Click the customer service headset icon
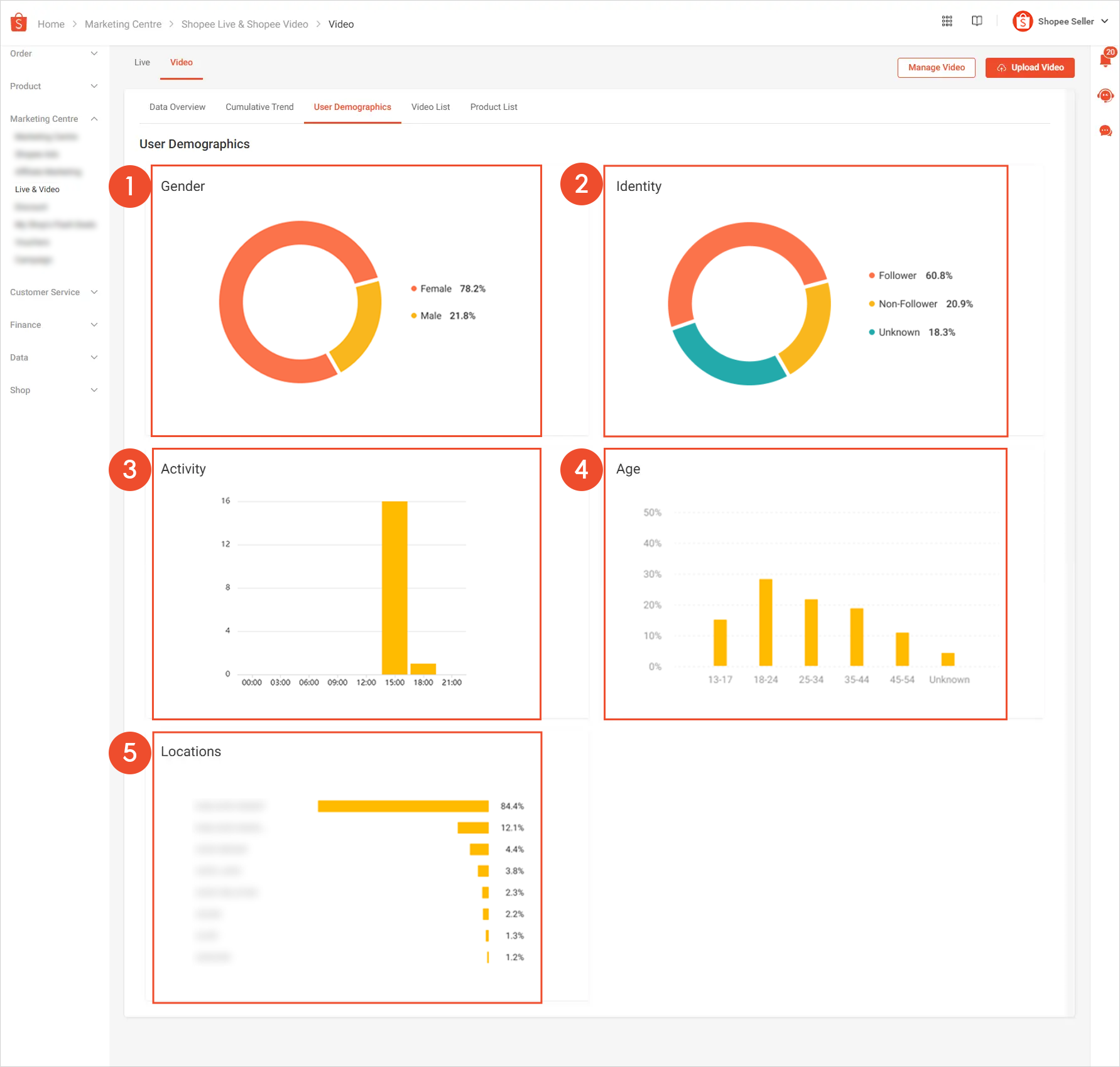This screenshot has width=1120, height=1067. (x=1105, y=95)
